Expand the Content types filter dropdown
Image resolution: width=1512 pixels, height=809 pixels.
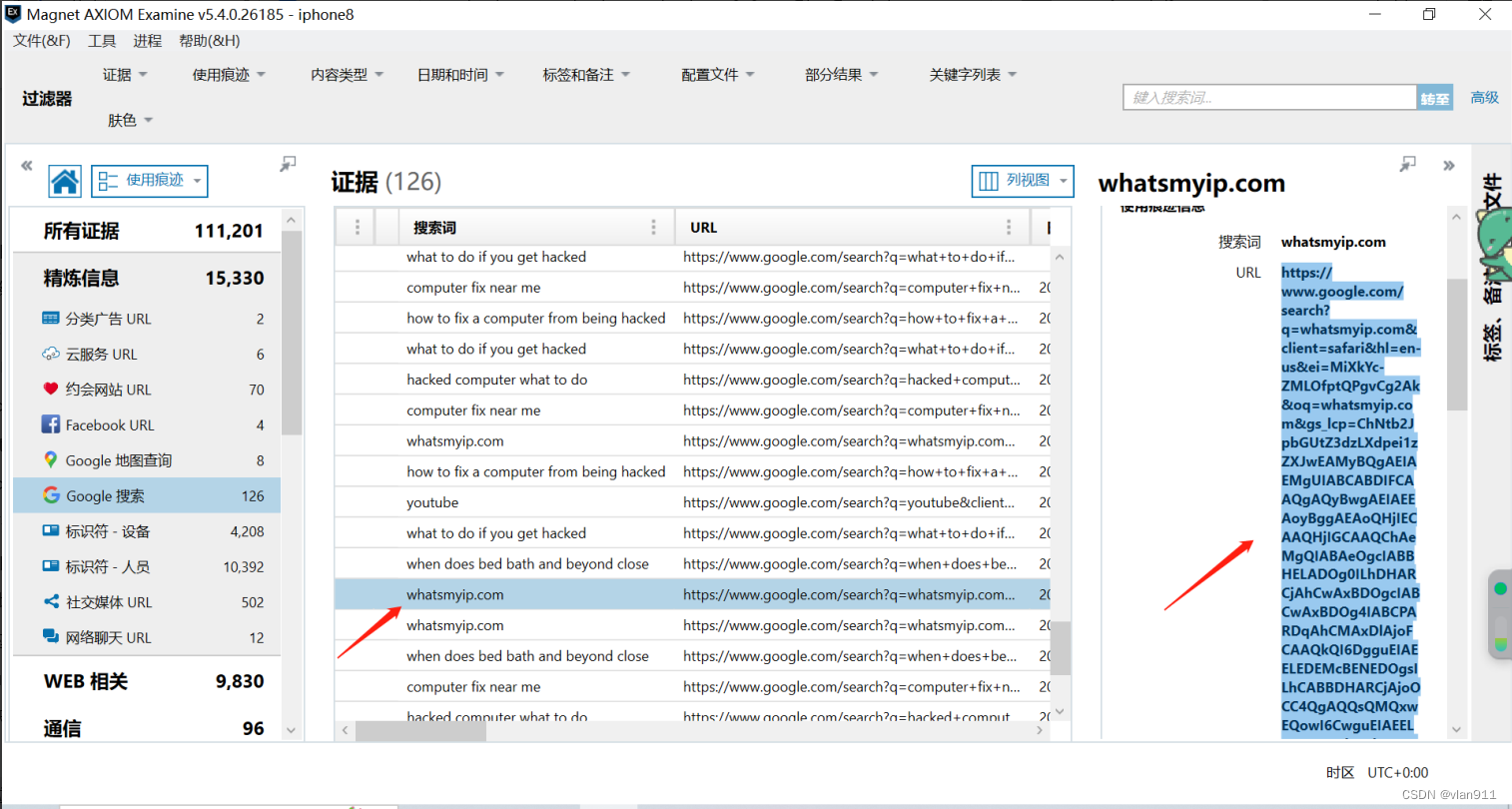347,75
